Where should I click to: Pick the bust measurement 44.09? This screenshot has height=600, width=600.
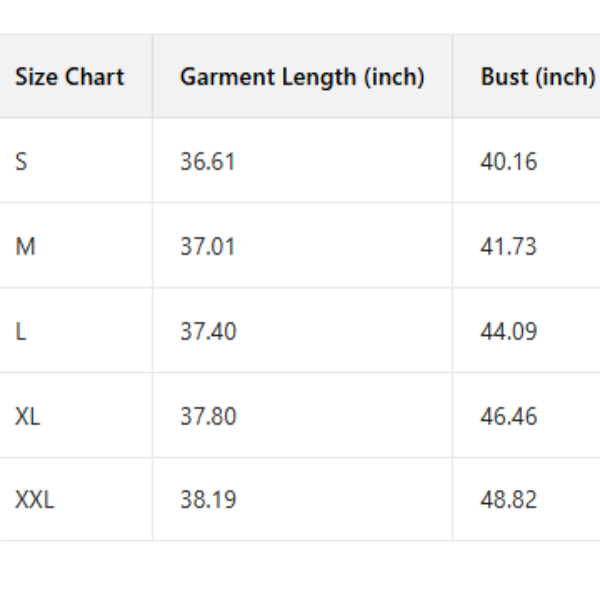point(508,331)
